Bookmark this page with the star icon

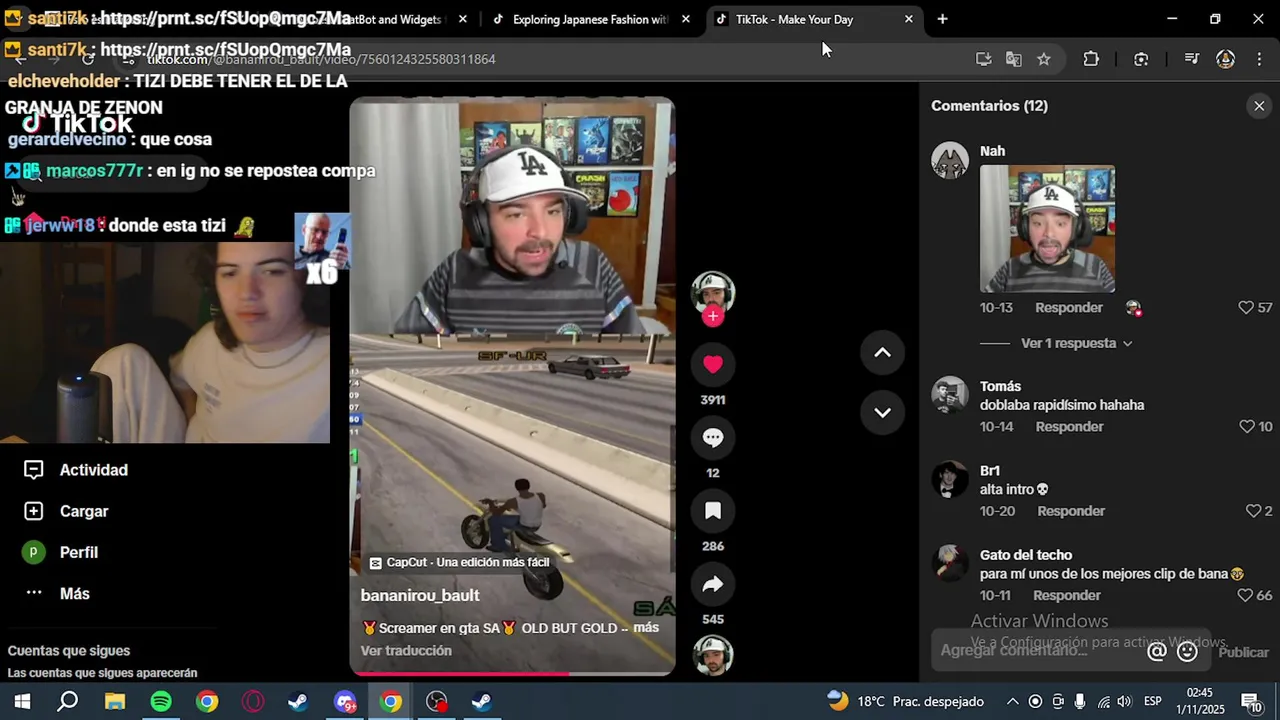(x=1044, y=59)
